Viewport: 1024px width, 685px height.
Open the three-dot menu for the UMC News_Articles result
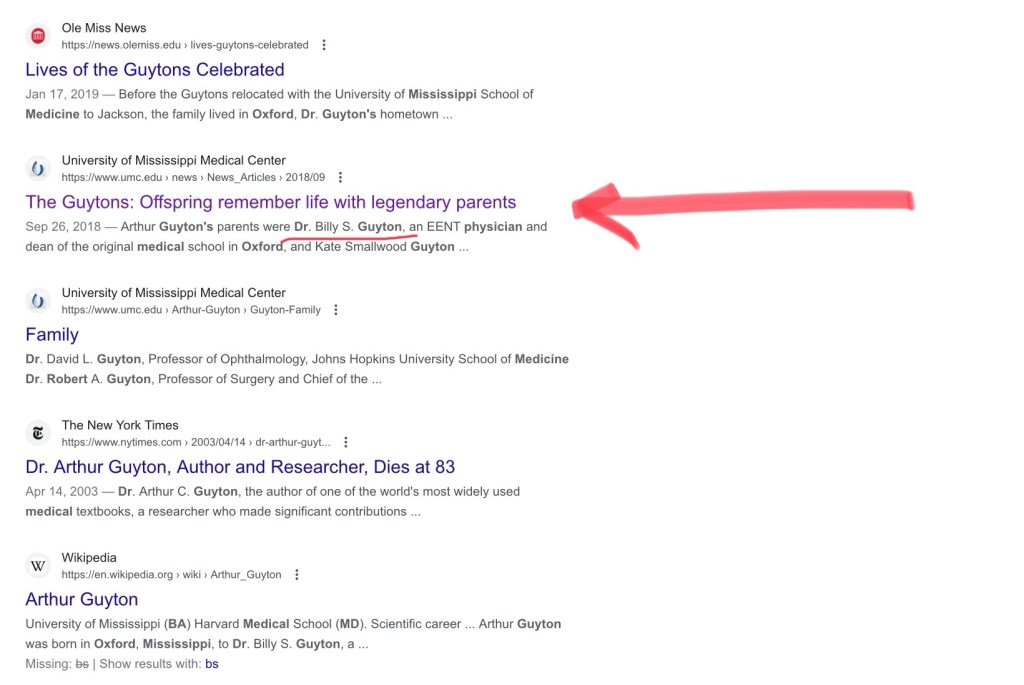(341, 177)
